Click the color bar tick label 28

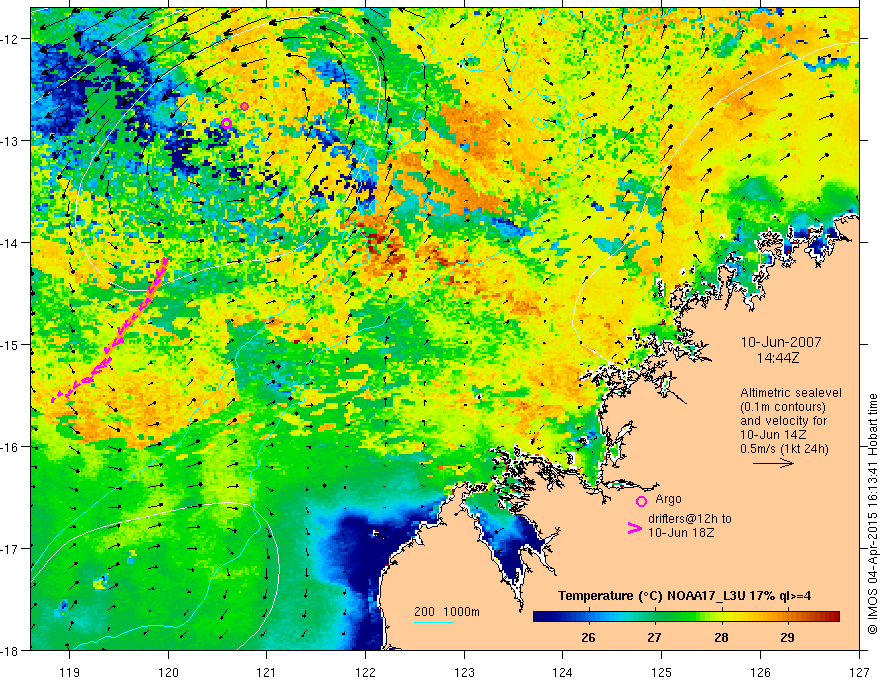(x=721, y=638)
